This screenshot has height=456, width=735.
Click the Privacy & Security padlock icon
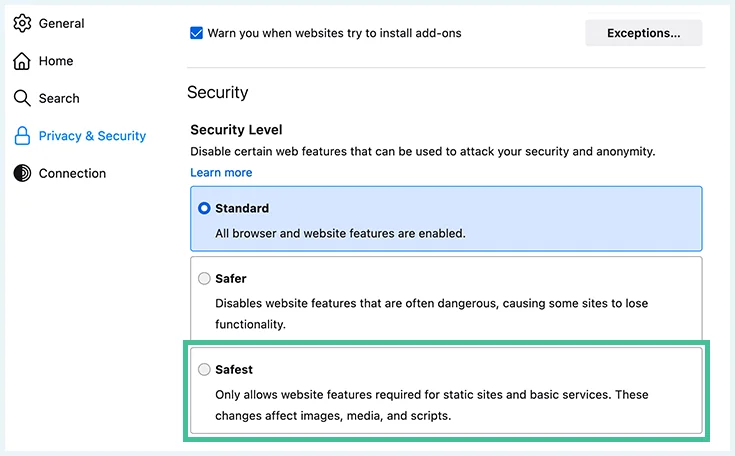(22, 136)
